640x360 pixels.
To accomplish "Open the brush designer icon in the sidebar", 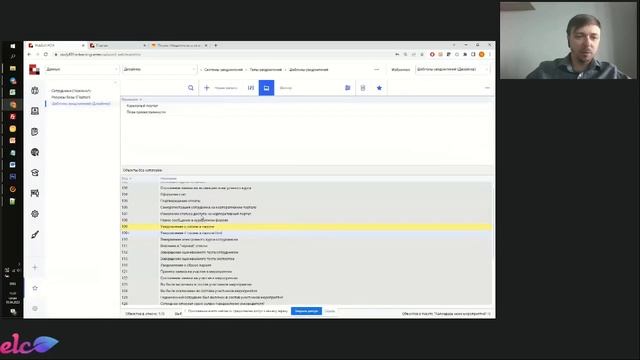I will tap(35, 235).
